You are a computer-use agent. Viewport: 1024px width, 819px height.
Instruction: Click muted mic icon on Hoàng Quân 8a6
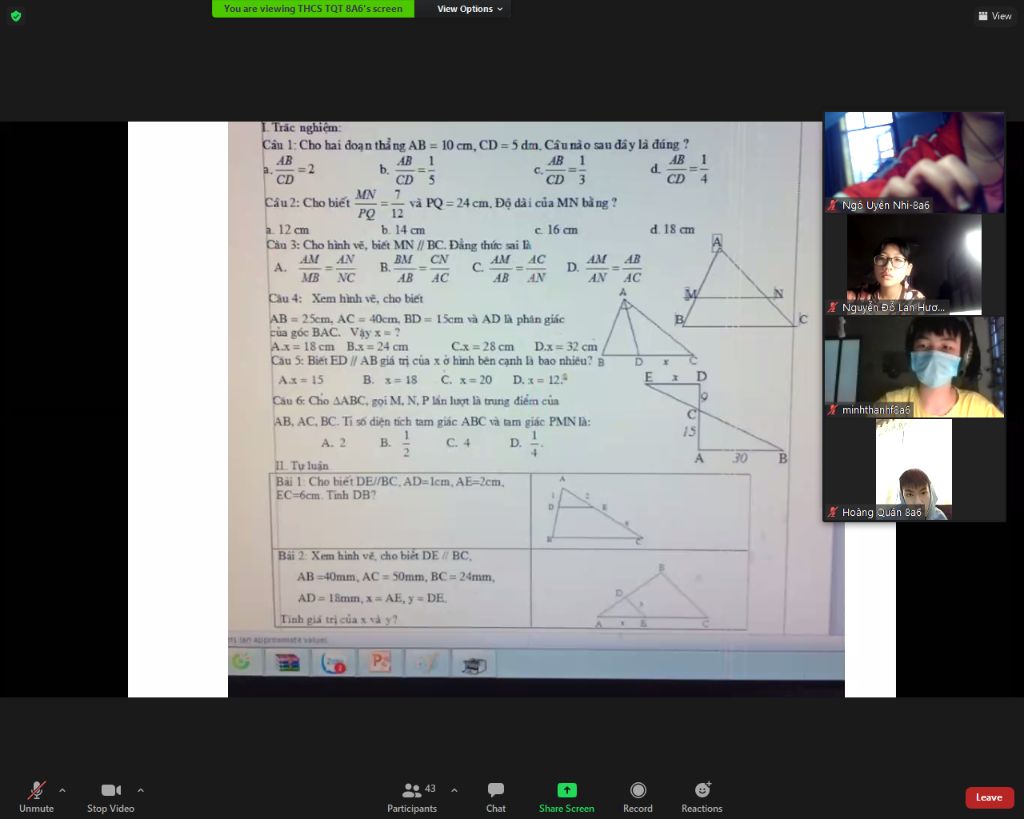pos(833,512)
